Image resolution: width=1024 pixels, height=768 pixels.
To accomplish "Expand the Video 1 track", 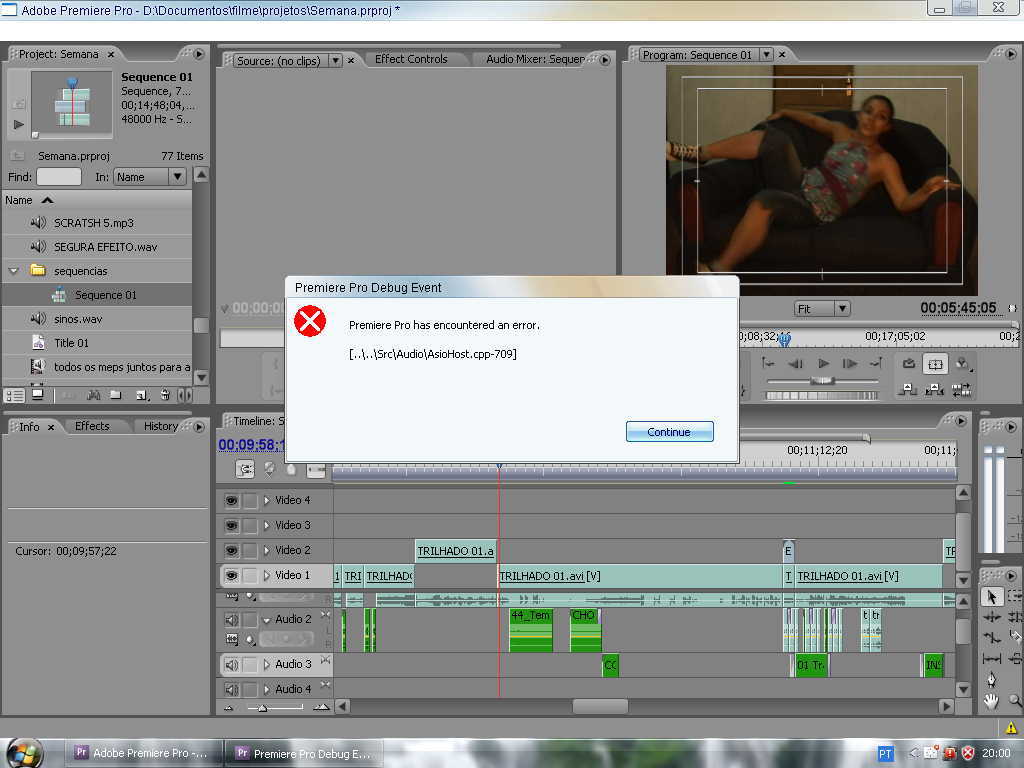I will pos(266,575).
